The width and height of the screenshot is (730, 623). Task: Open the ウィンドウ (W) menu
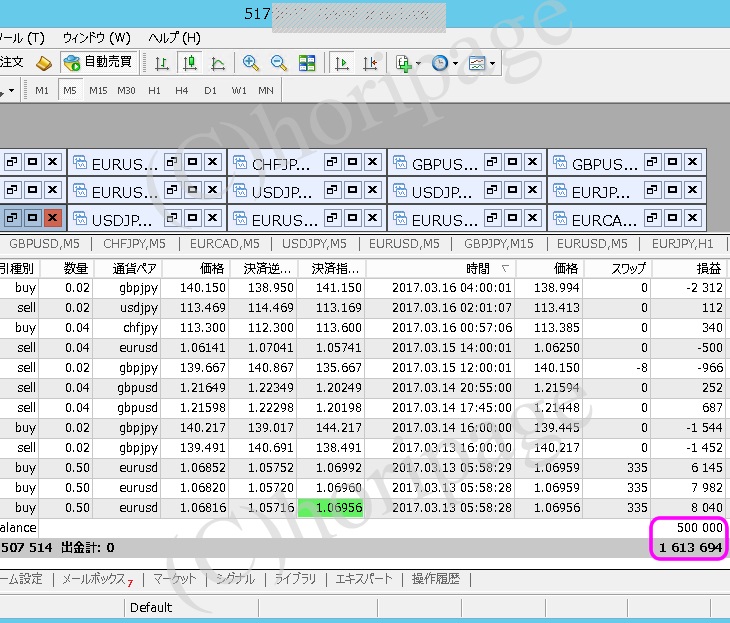pyautogui.click(x=96, y=38)
